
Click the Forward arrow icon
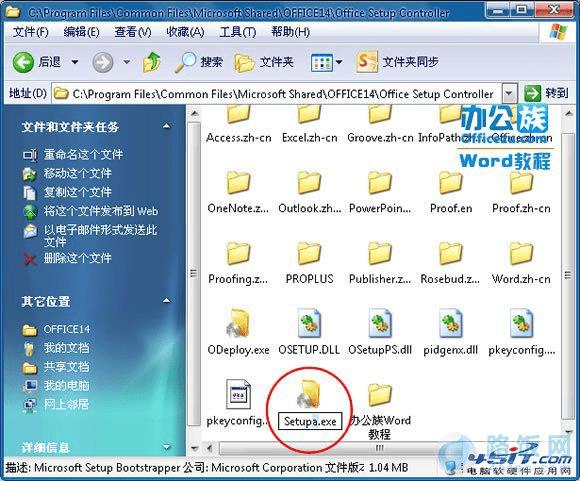click(102, 62)
